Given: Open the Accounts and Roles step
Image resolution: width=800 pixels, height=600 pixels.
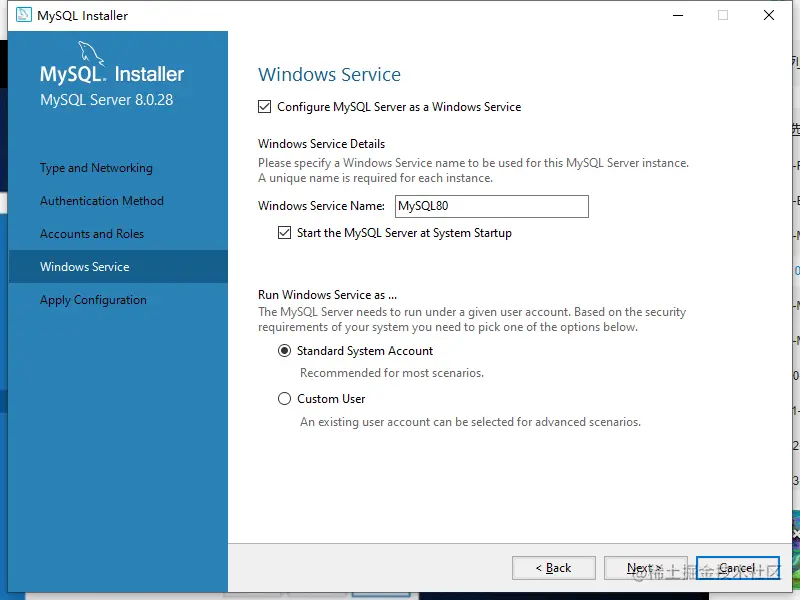Looking at the screenshot, I should click(x=92, y=234).
